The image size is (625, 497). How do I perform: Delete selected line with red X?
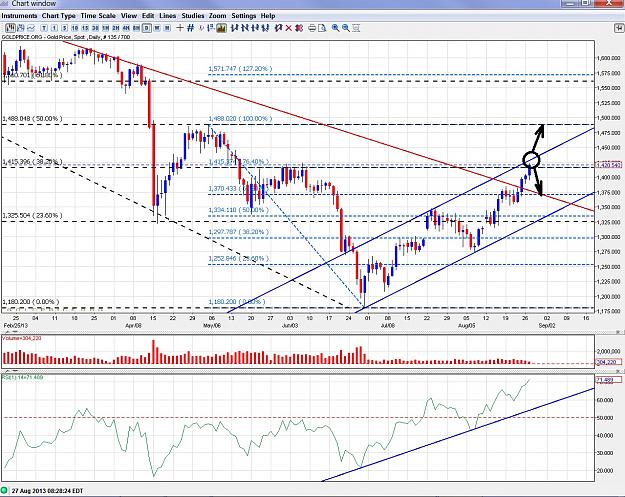click(289, 28)
